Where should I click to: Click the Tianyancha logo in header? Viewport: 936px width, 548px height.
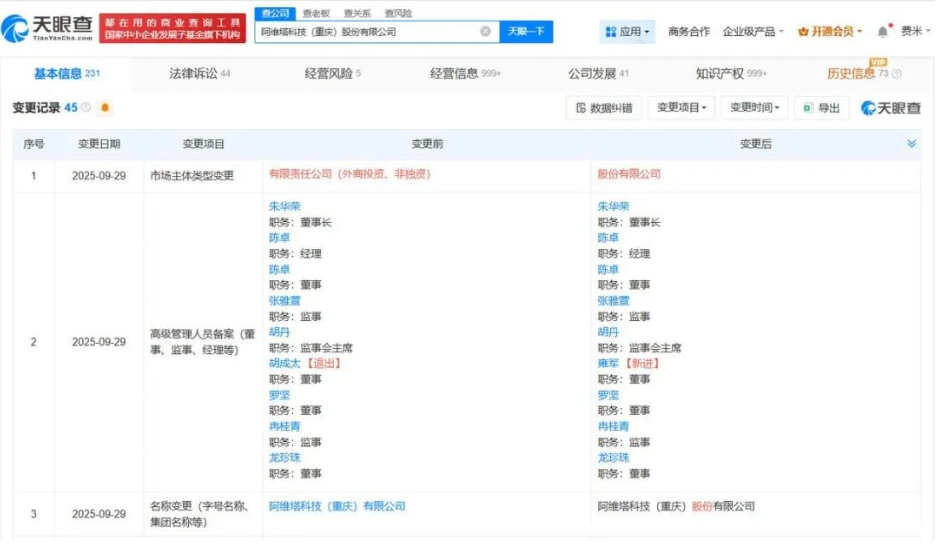point(48,28)
